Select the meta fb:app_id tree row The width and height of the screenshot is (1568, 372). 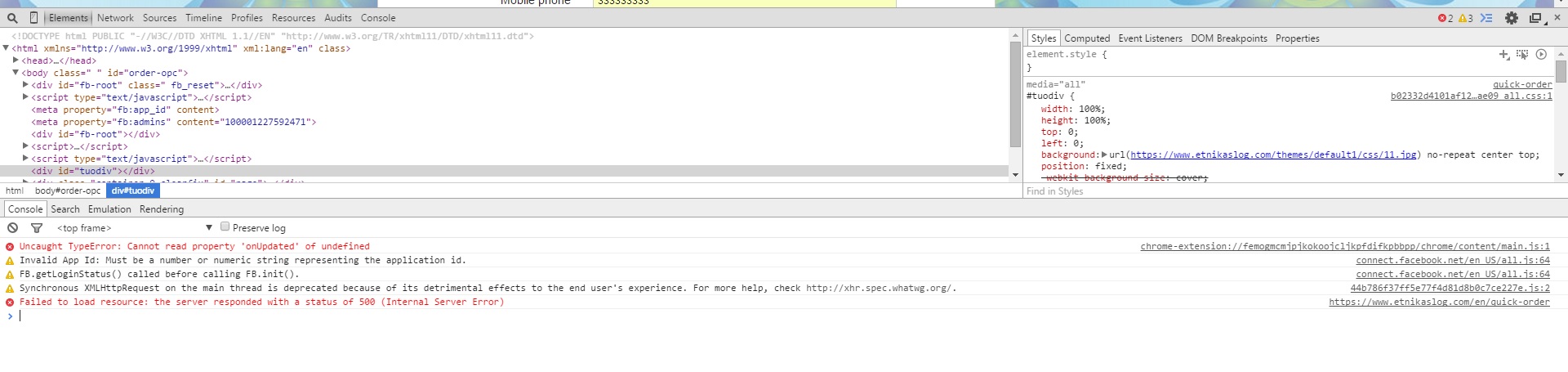click(125, 110)
